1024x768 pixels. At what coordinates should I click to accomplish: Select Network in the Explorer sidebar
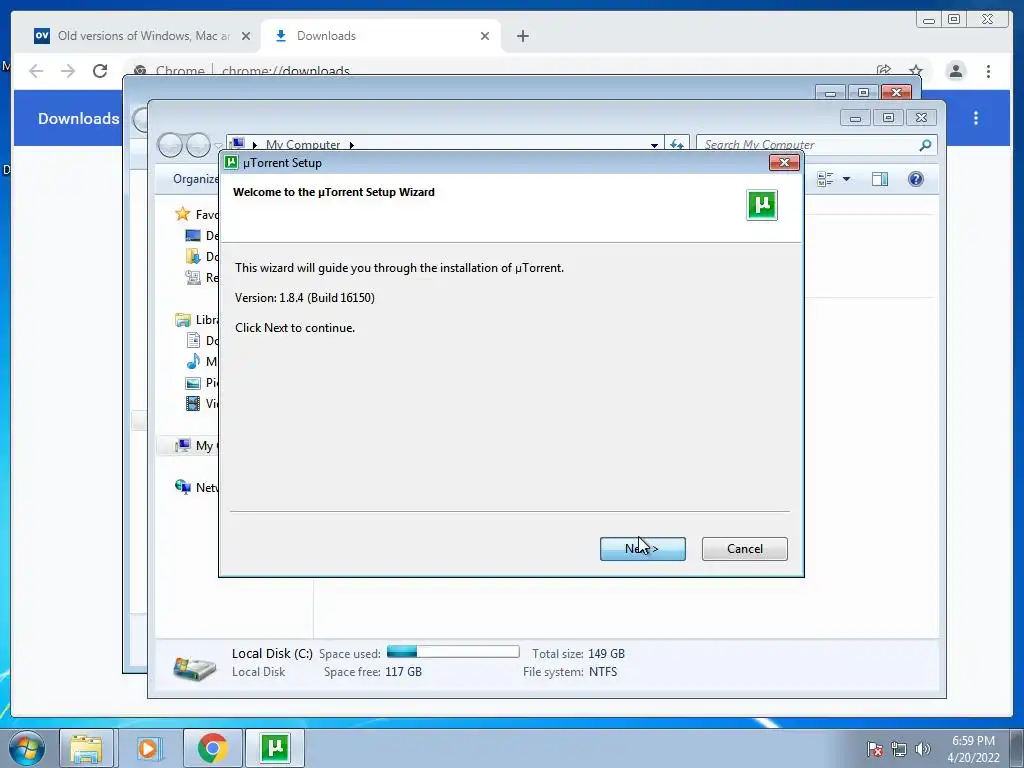coord(197,487)
